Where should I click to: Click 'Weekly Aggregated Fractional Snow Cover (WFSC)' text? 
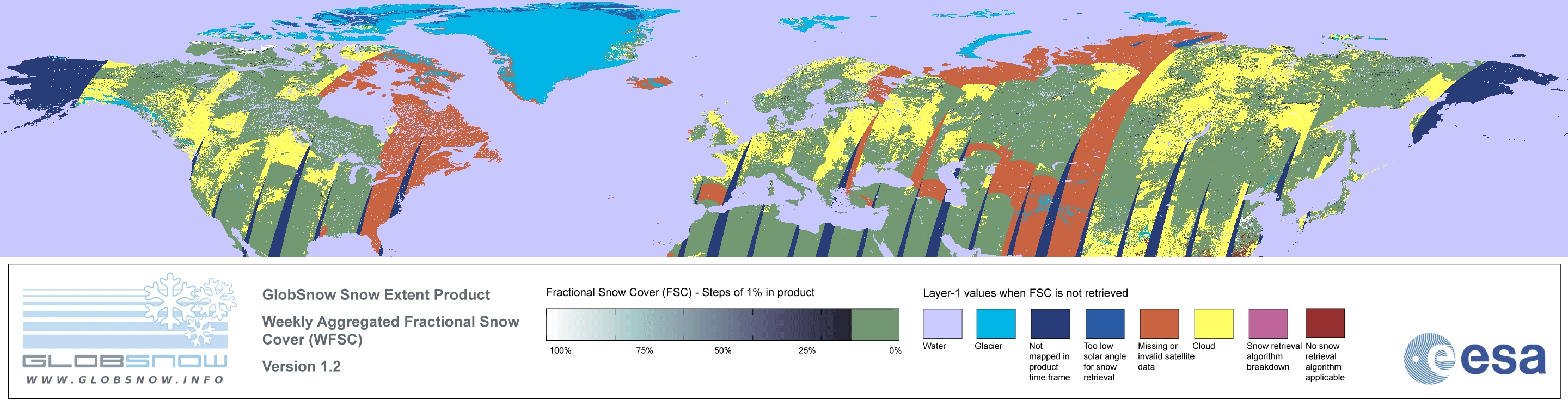(x=390, y=330)
